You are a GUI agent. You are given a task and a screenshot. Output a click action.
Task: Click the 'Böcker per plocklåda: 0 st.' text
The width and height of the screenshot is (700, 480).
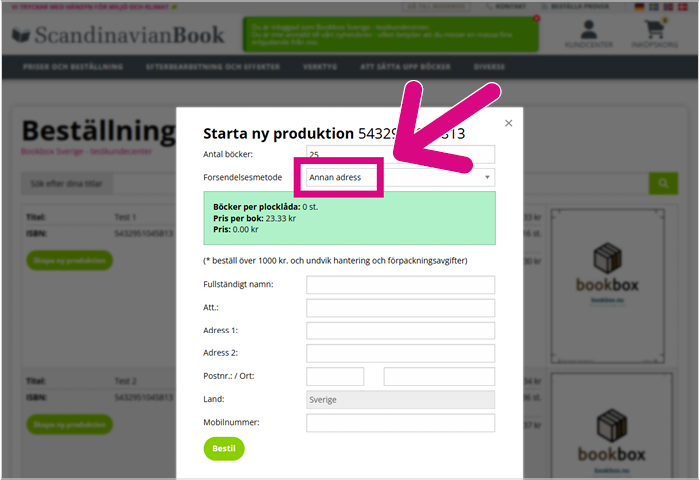point(266,207)
